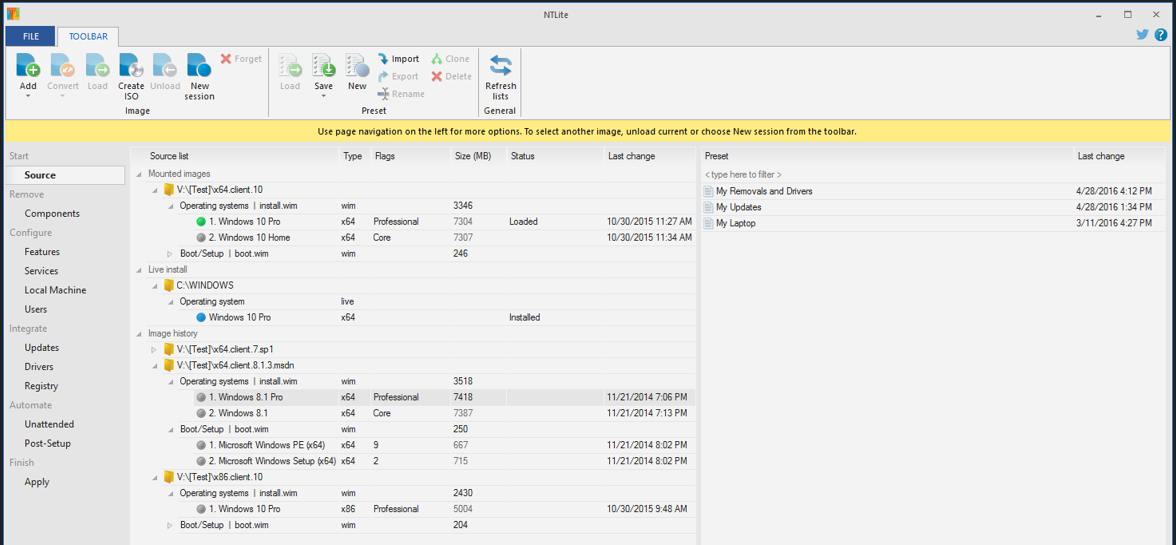The height and width of the screenshot is (545, 1176).
Task: Open the Drivers page
Action: pos(40,367)
